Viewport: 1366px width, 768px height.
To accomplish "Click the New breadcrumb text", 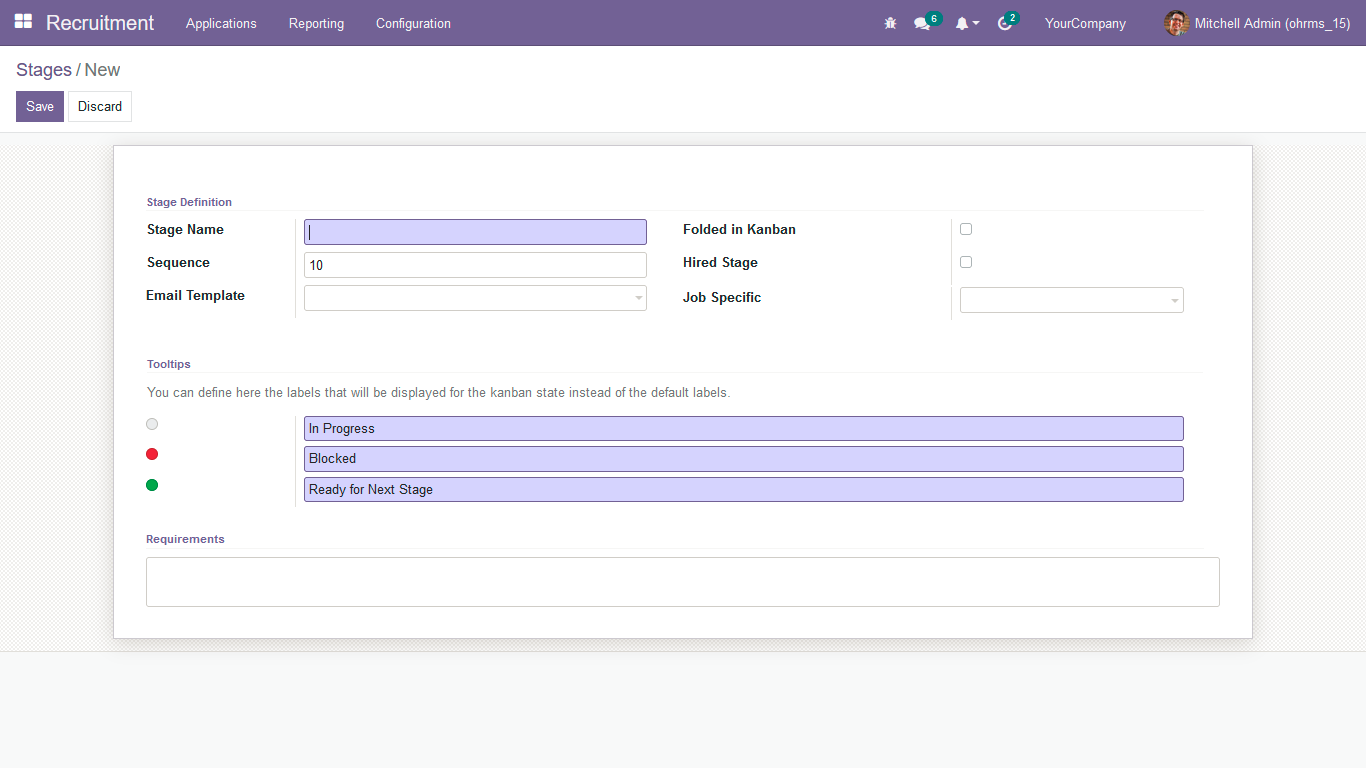I will pos(102,70).
